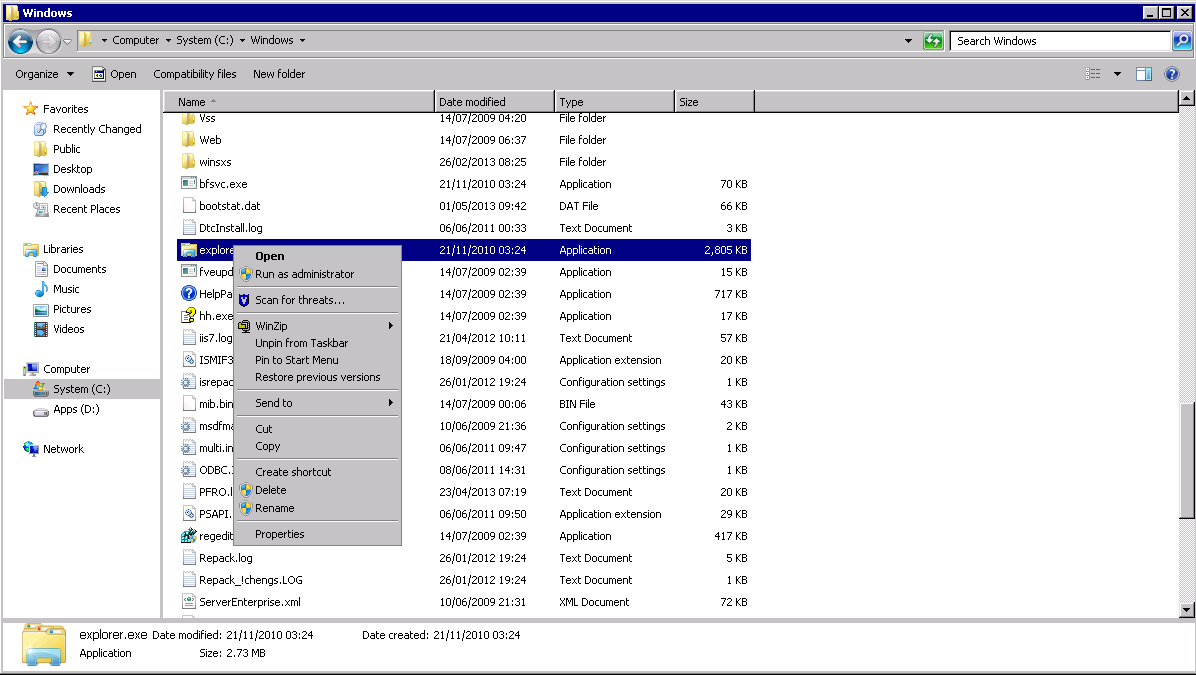
Task: Open the Organize dropdown menu
Action: [44, 74]
